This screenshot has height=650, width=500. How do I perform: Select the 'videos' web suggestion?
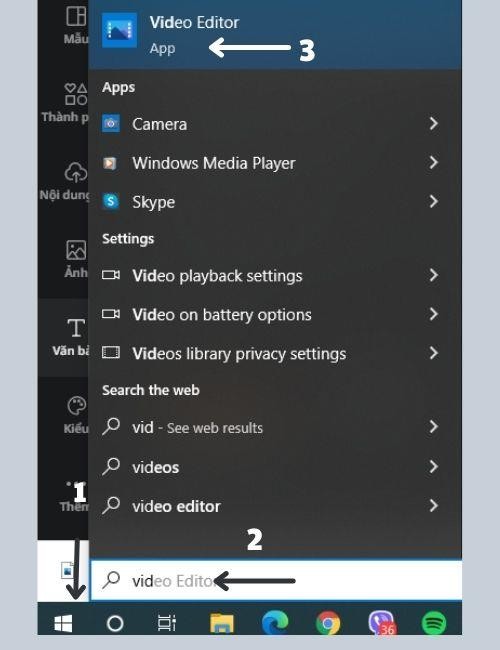click(x=275, y=467)
